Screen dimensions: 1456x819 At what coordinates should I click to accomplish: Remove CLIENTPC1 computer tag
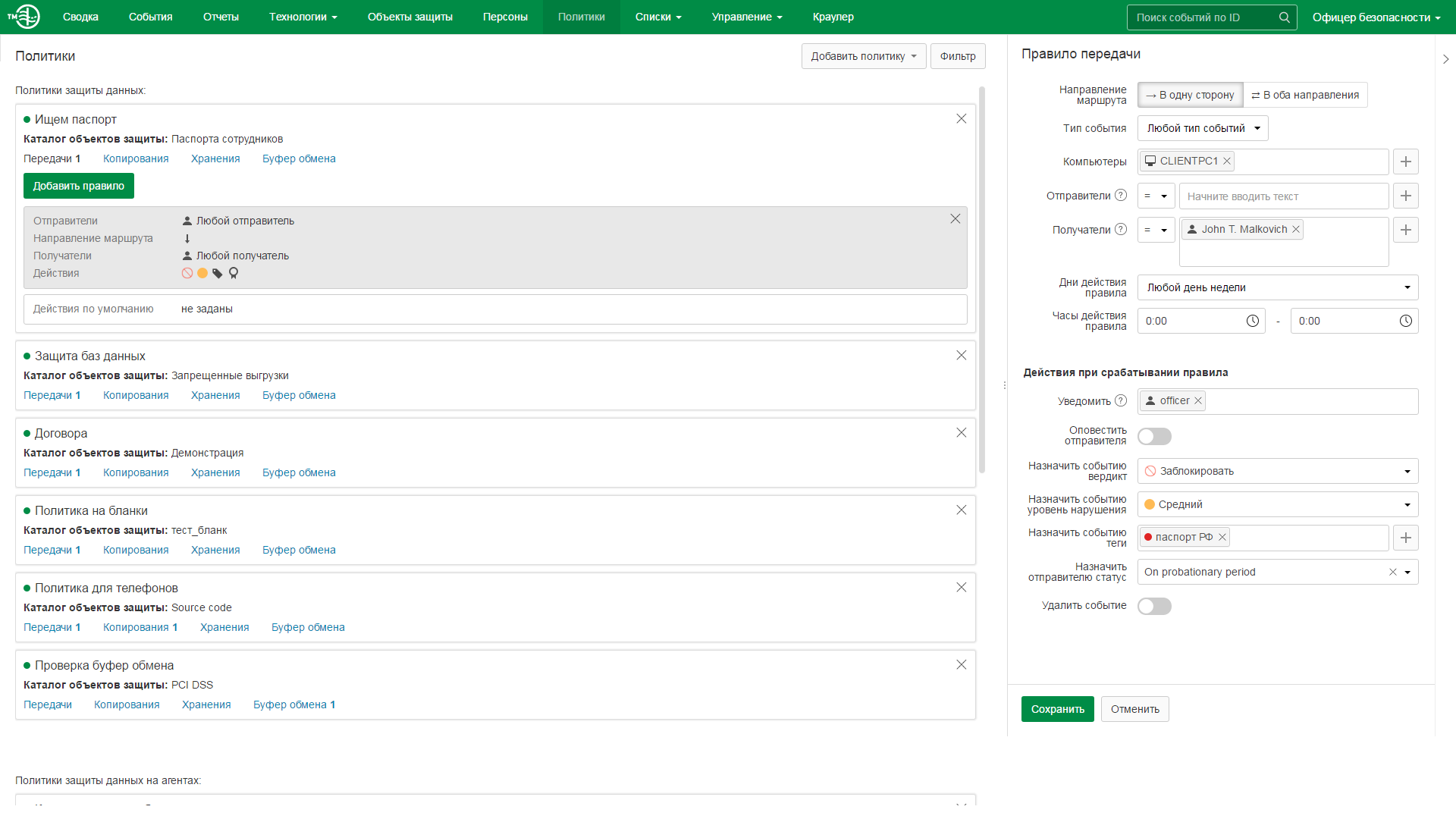(1226, 161)
